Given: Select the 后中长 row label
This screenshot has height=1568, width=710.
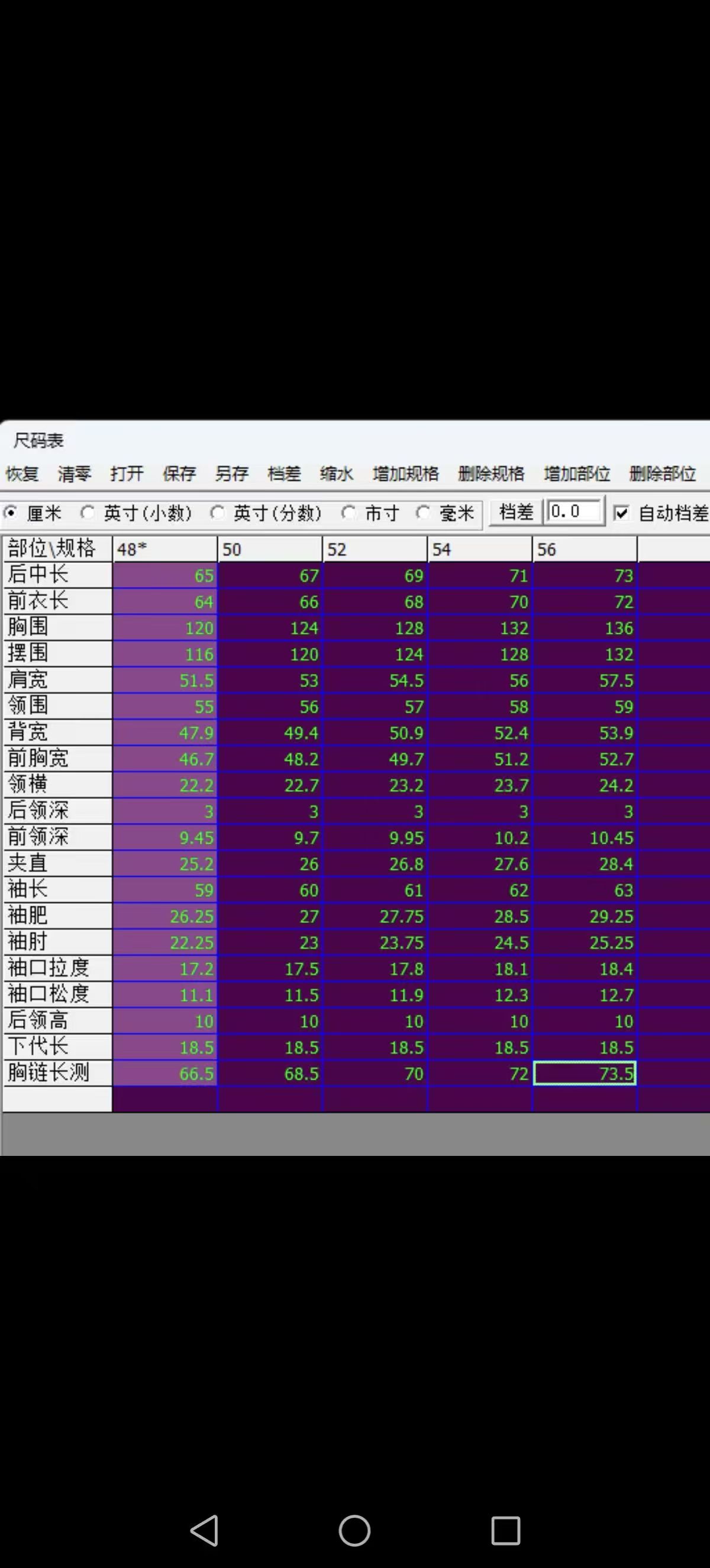Looking at the screenshot, I should click(x=57, y=575).
